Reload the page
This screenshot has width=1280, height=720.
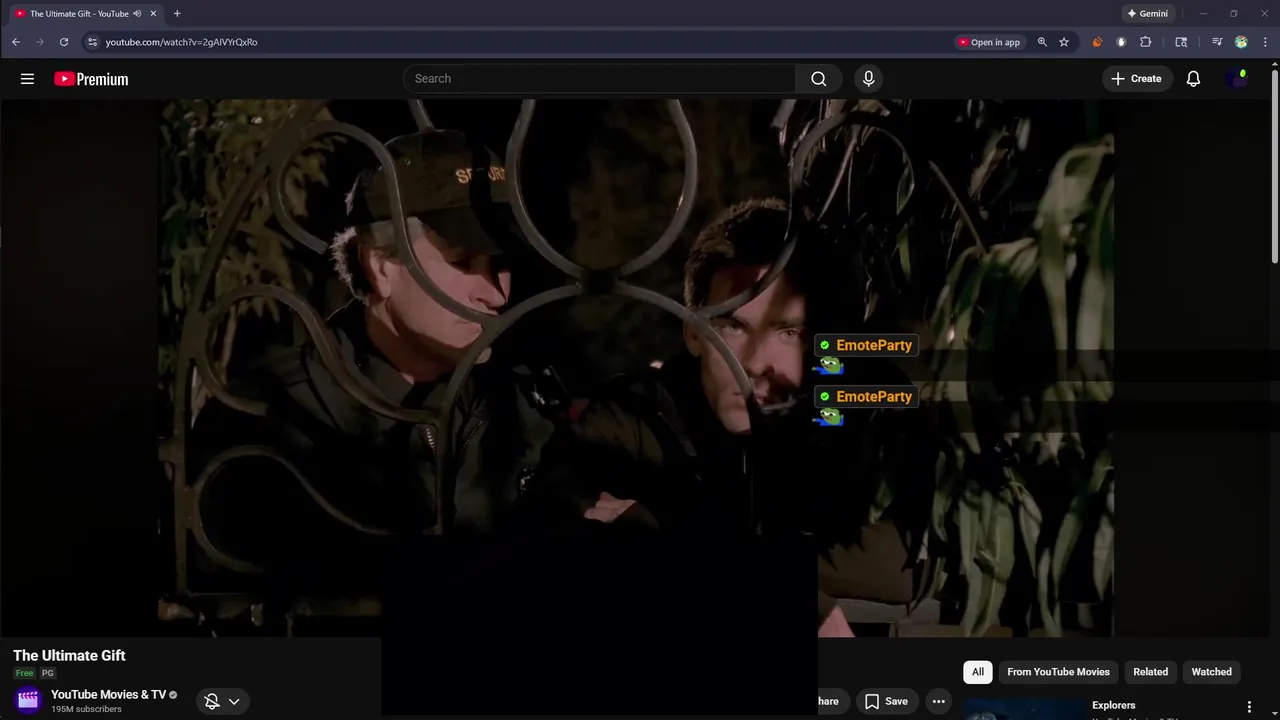pyautogui.click(x=64, y=42)
